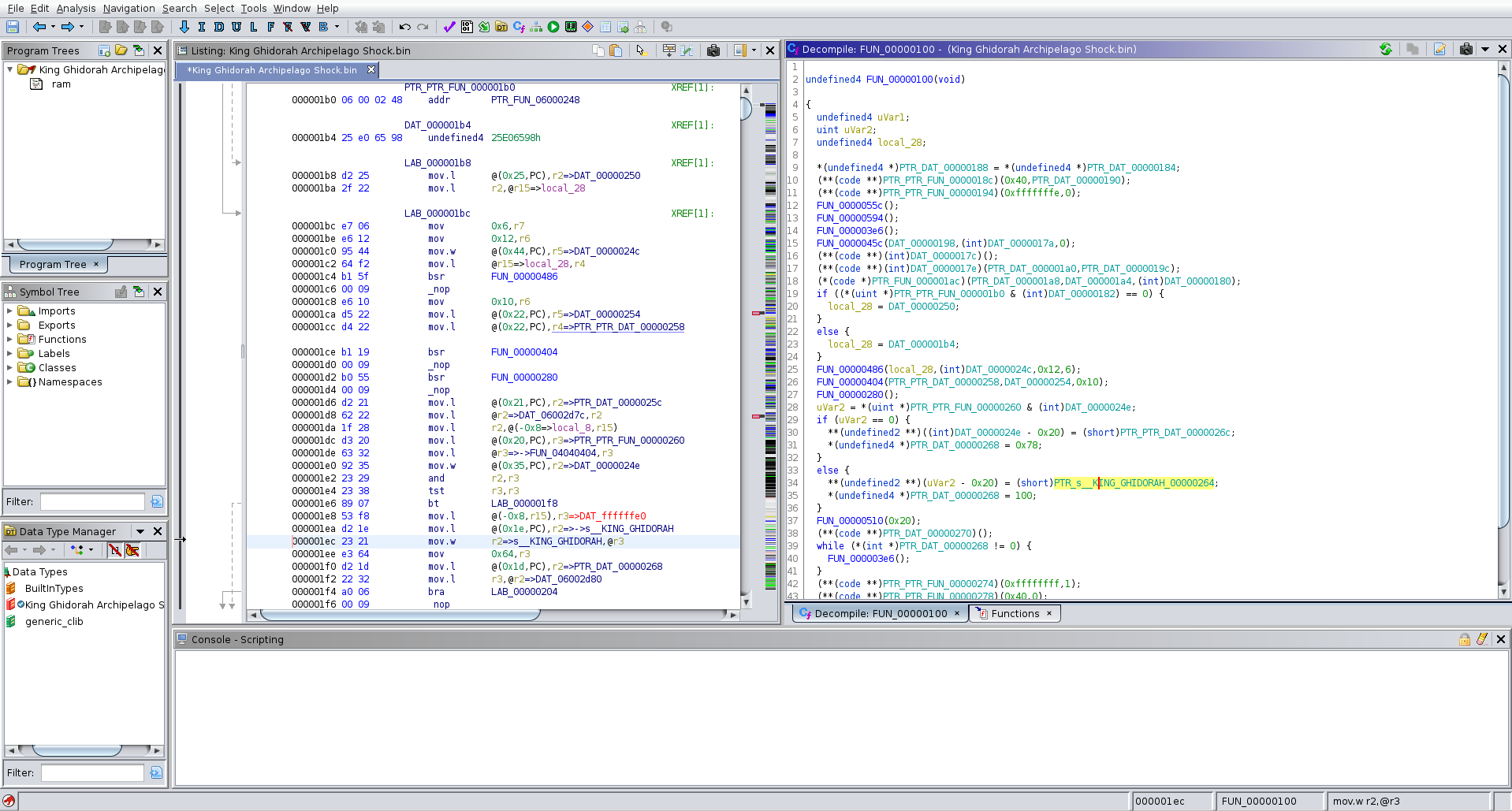Click the Console clear pencil icon
The width and height of the screenshot is (1512, 811).
tap(1482, 639)
